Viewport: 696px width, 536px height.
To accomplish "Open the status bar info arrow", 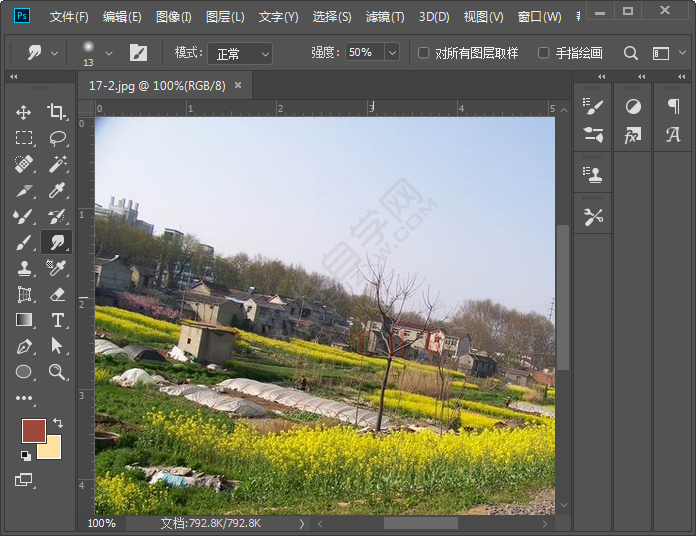I will (302, 524).
